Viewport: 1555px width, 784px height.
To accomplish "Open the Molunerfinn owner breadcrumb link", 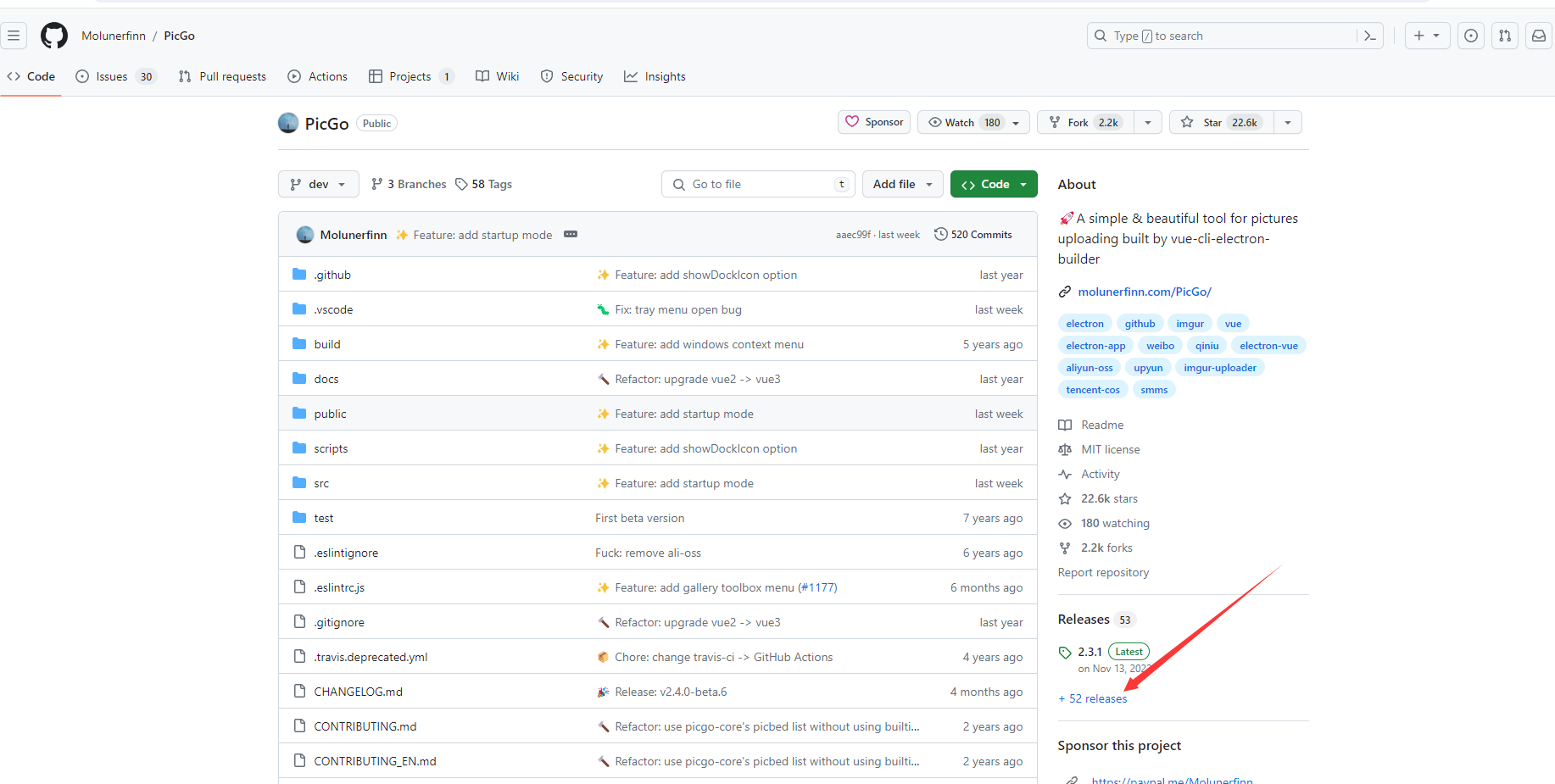I will coord(114,36).
